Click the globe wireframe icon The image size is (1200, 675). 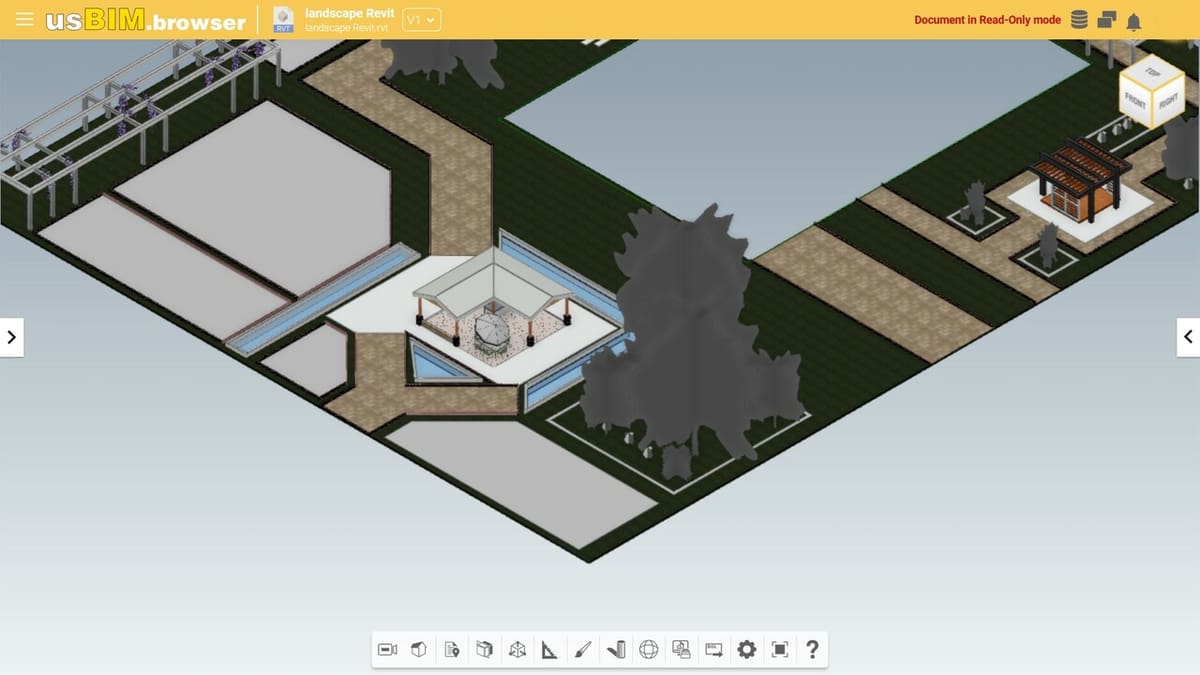click(648, 650)
